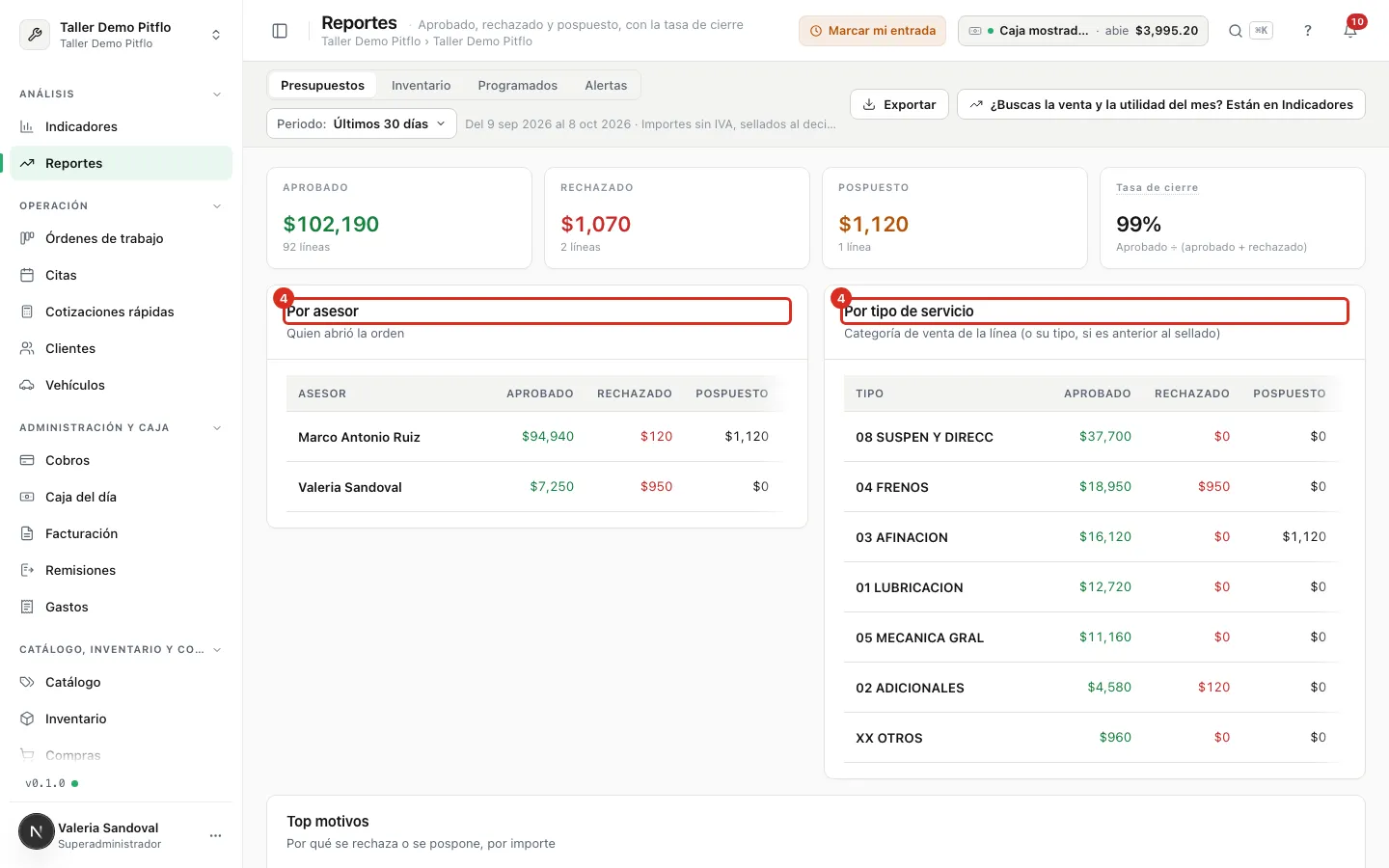The width and height of the screenshot is (1389, 868).
Task: Click the help question mark icon
Action: point(1308,31)
